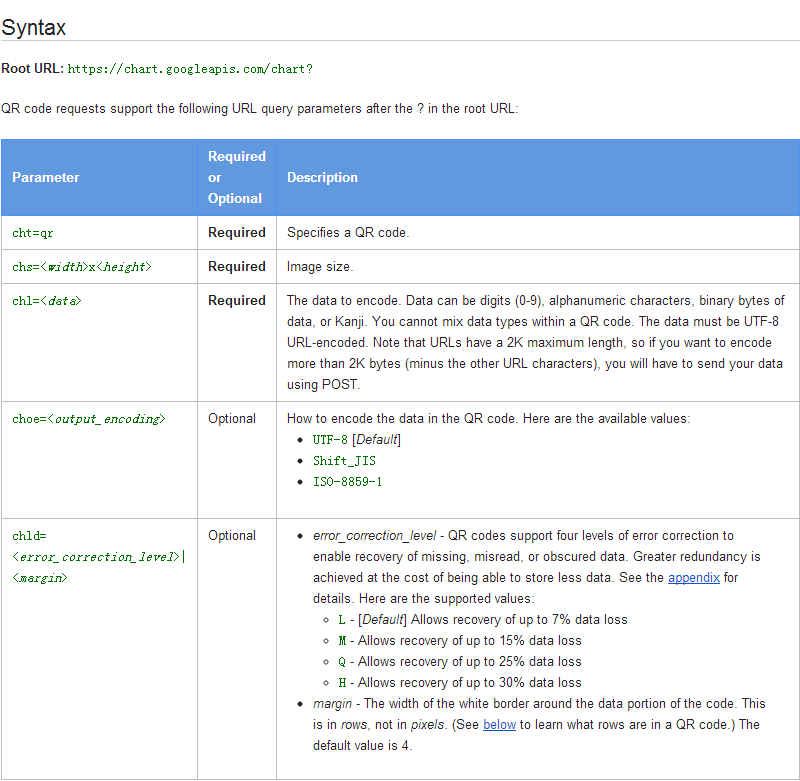The width and height of the screenshot is (800, 781).
Task: Click the ISO-8859-1 encoding value
Action: pos(347,482)
